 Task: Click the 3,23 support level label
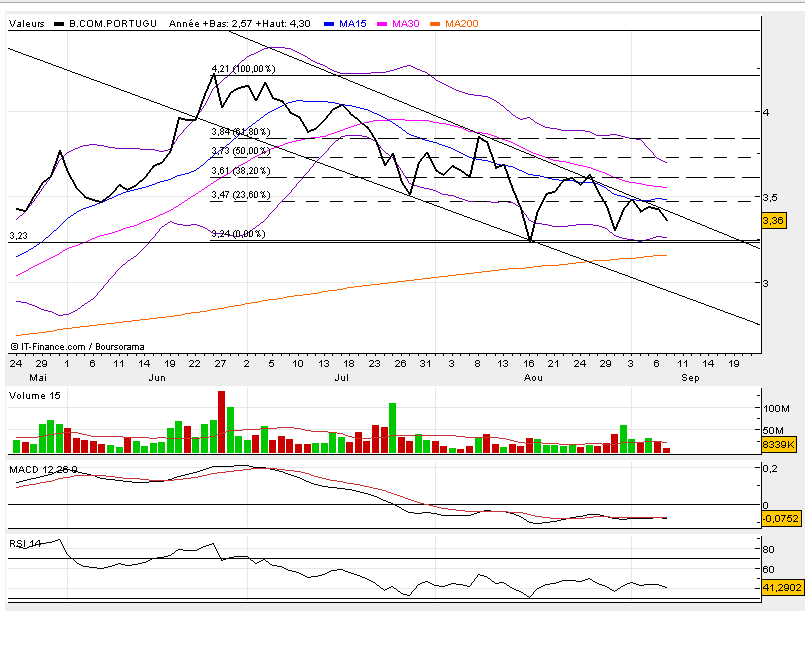(18, 236)
